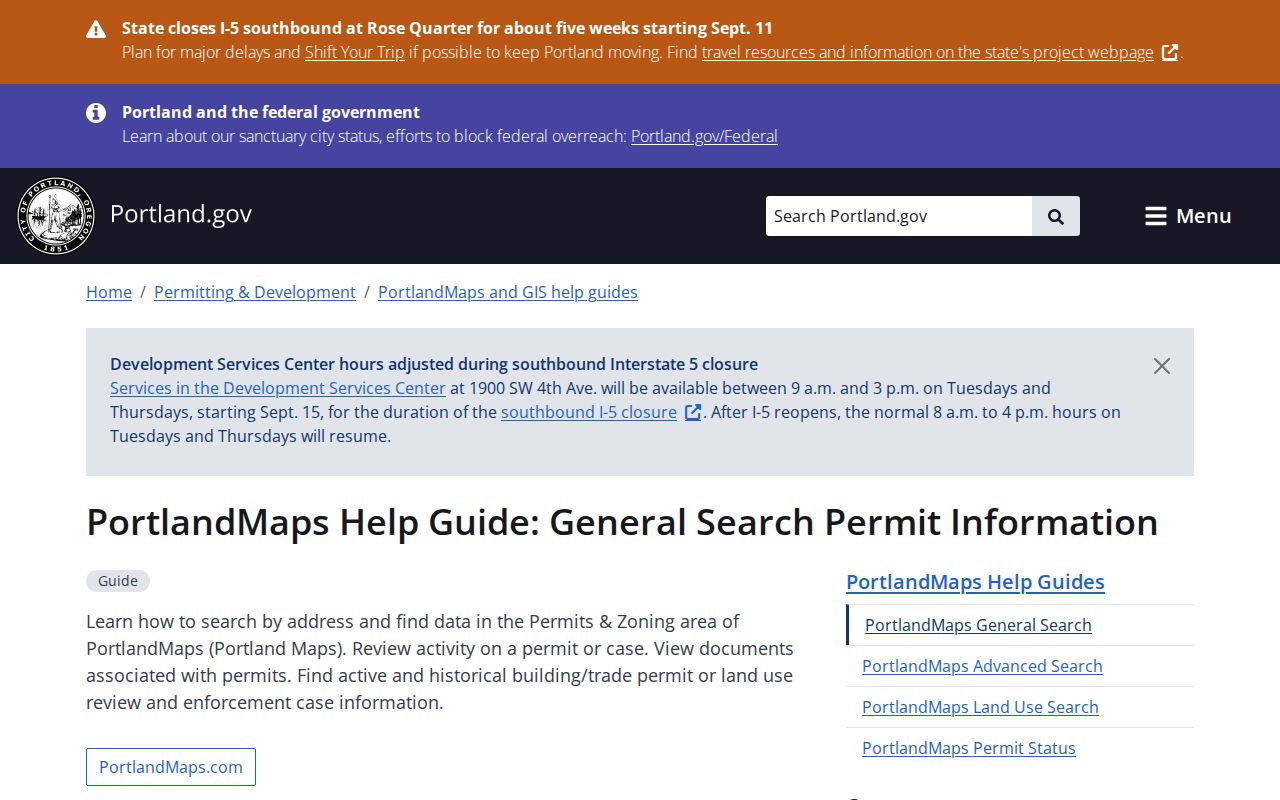Navigate to Home breadcrumb

click(109, 292)
